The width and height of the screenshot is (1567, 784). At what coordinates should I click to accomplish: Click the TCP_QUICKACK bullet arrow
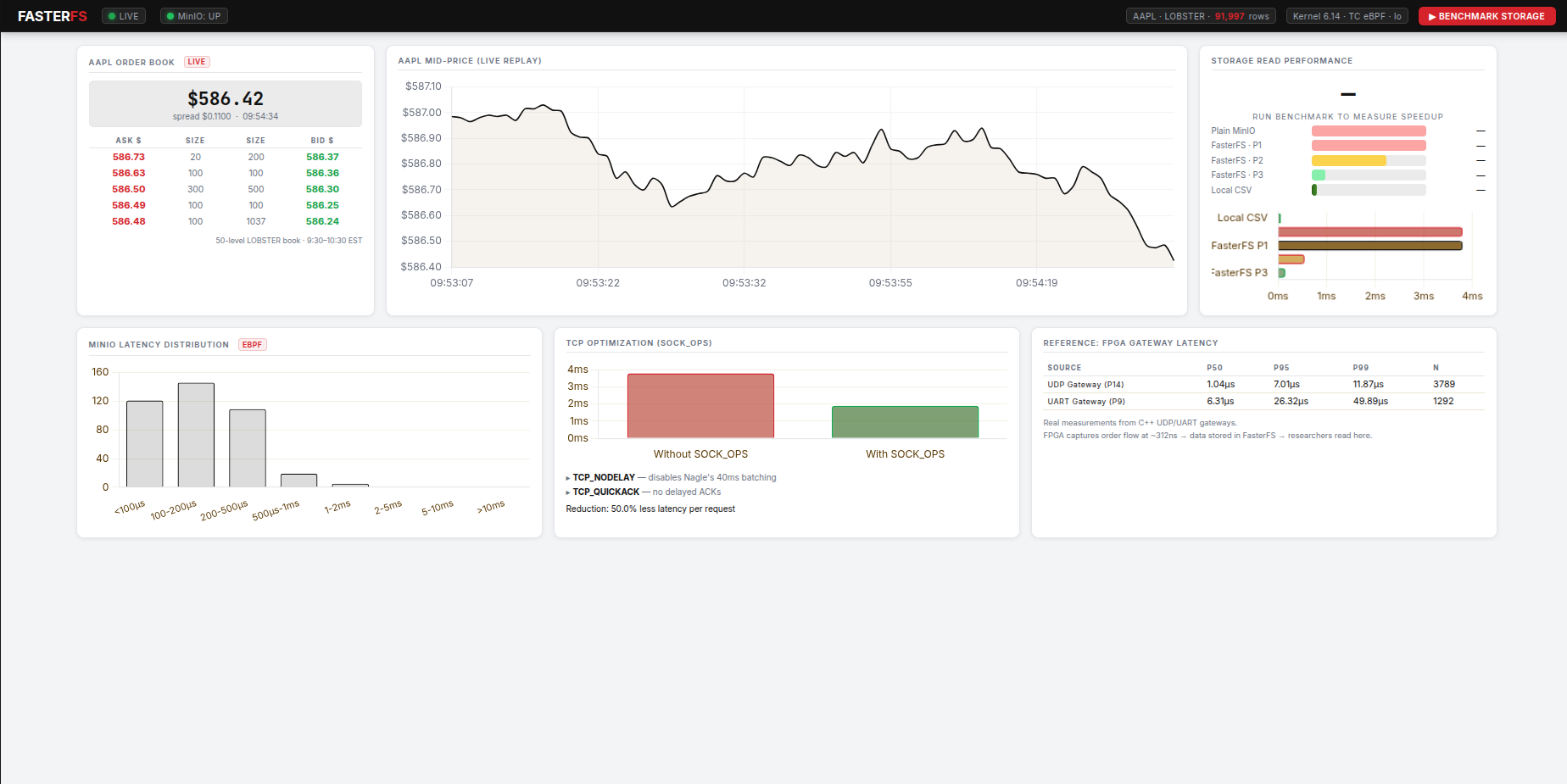pos(568,492)
